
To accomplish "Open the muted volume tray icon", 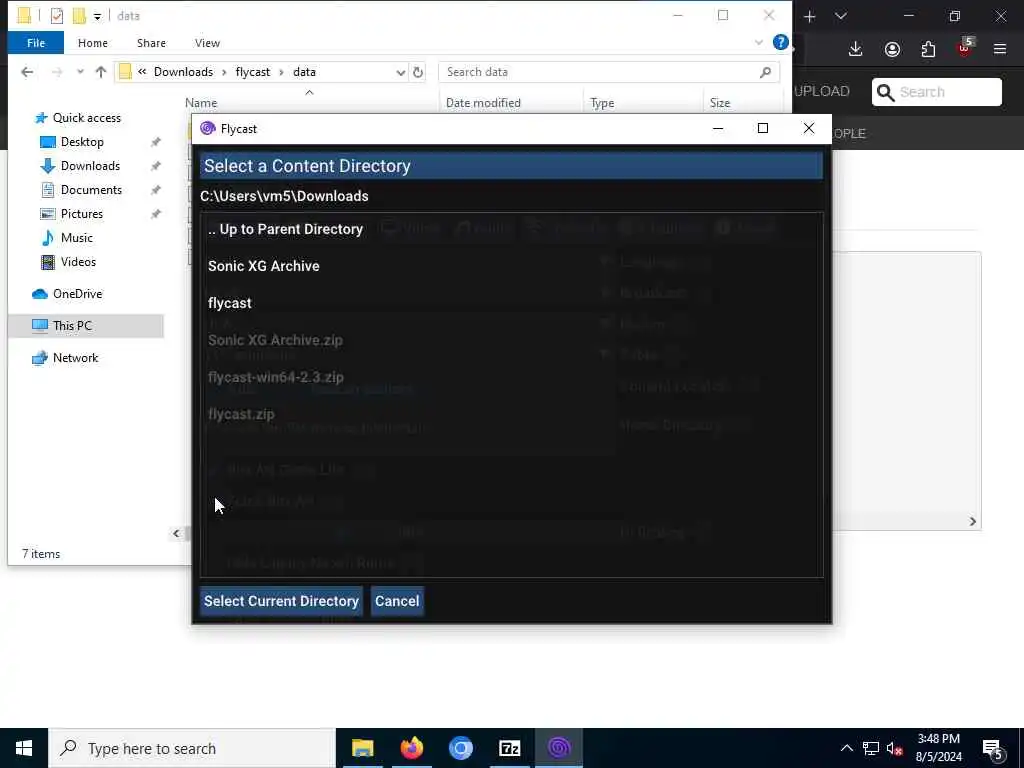I will (895, 748).
